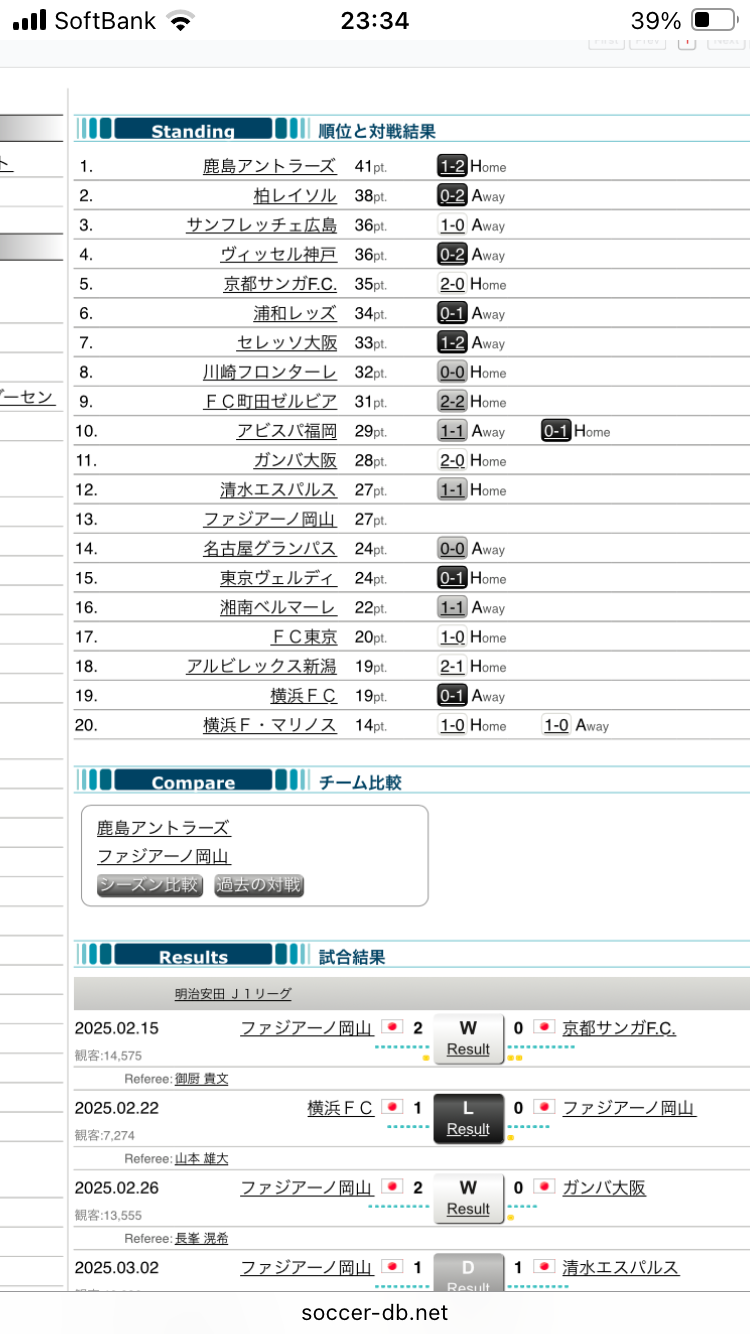This screenshot has height=1334, width=750.
Task: Open 0-1 Away score for 浦和レッズ
Action: (452, 314)
